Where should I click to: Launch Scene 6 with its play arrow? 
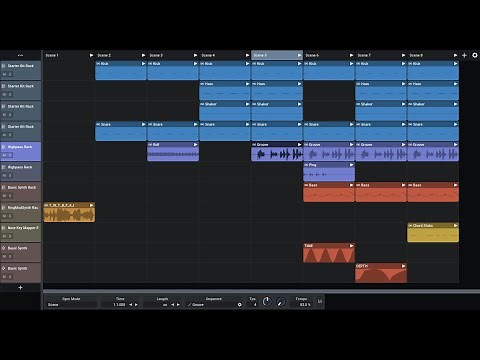click(x=351, y=55)
